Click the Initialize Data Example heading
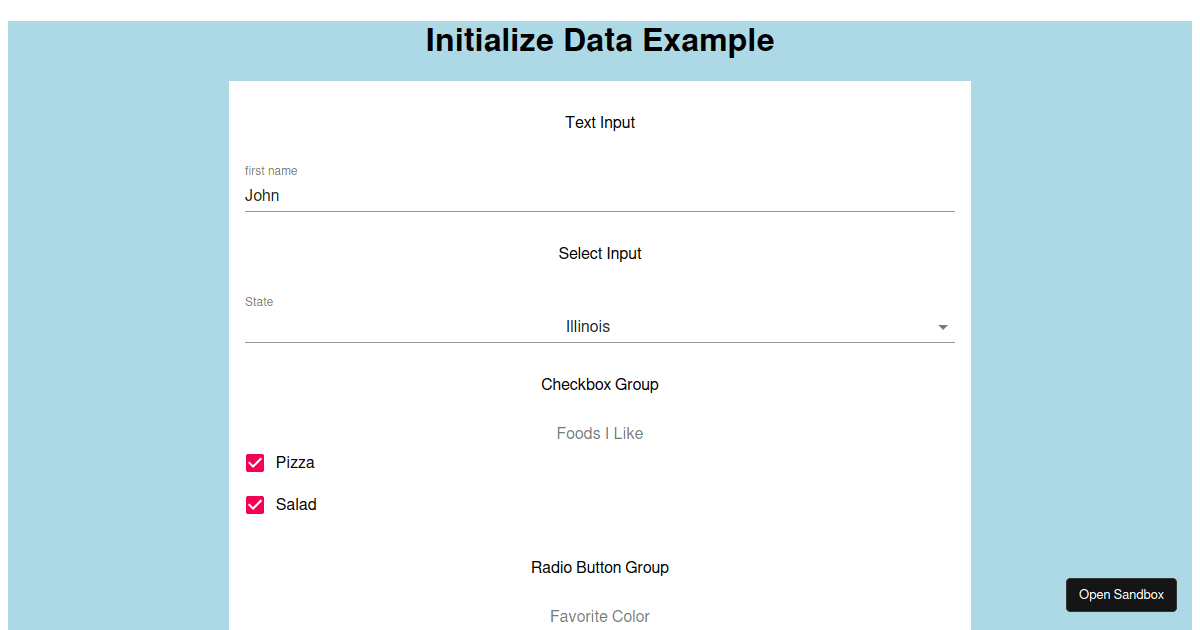This screenshot has height=630, width=1200. coord(600,41)
